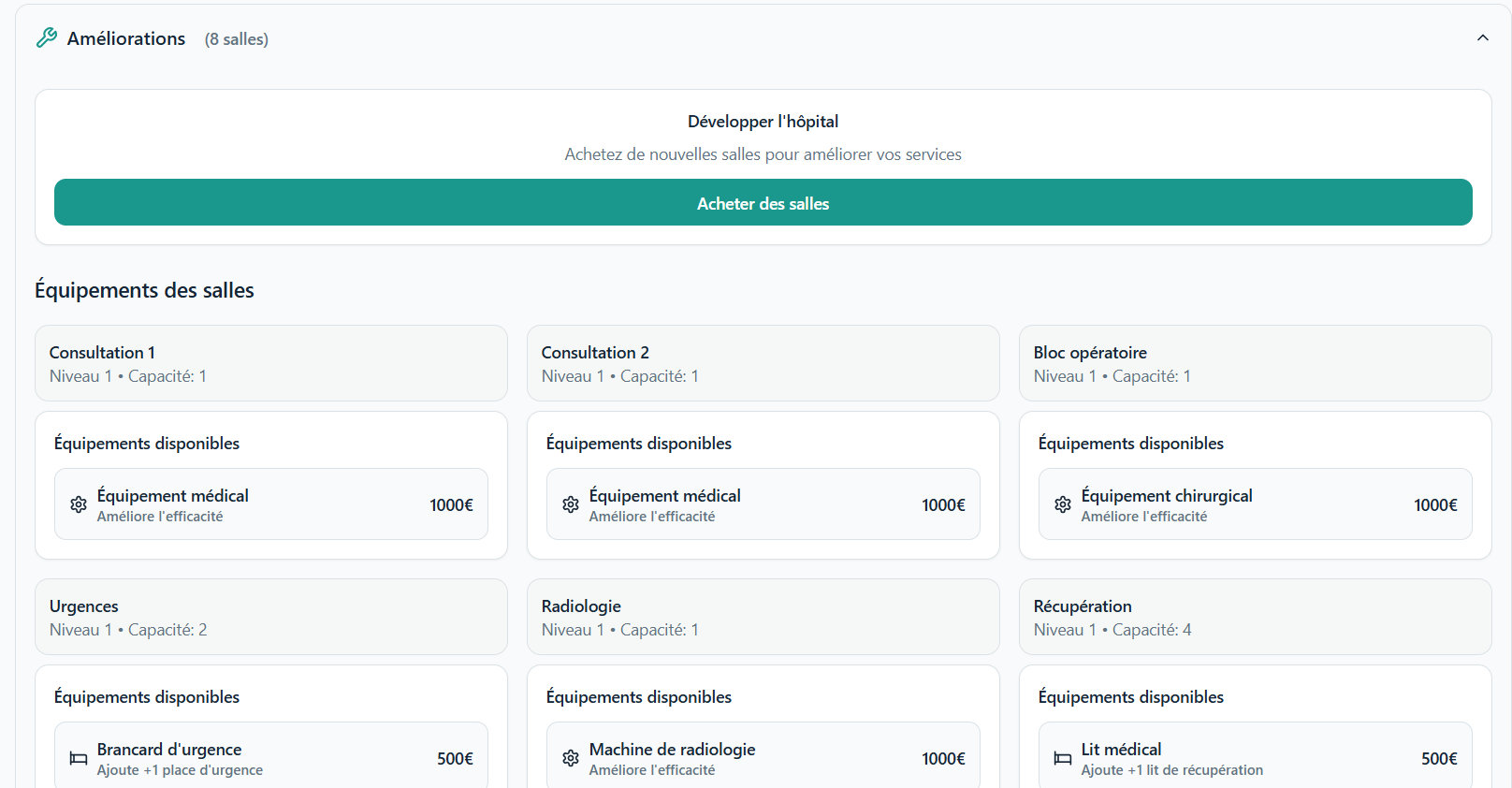Select the Consultation 1 room header
The width and height of the screenshot is (1512, 788).
coord(270,363)
